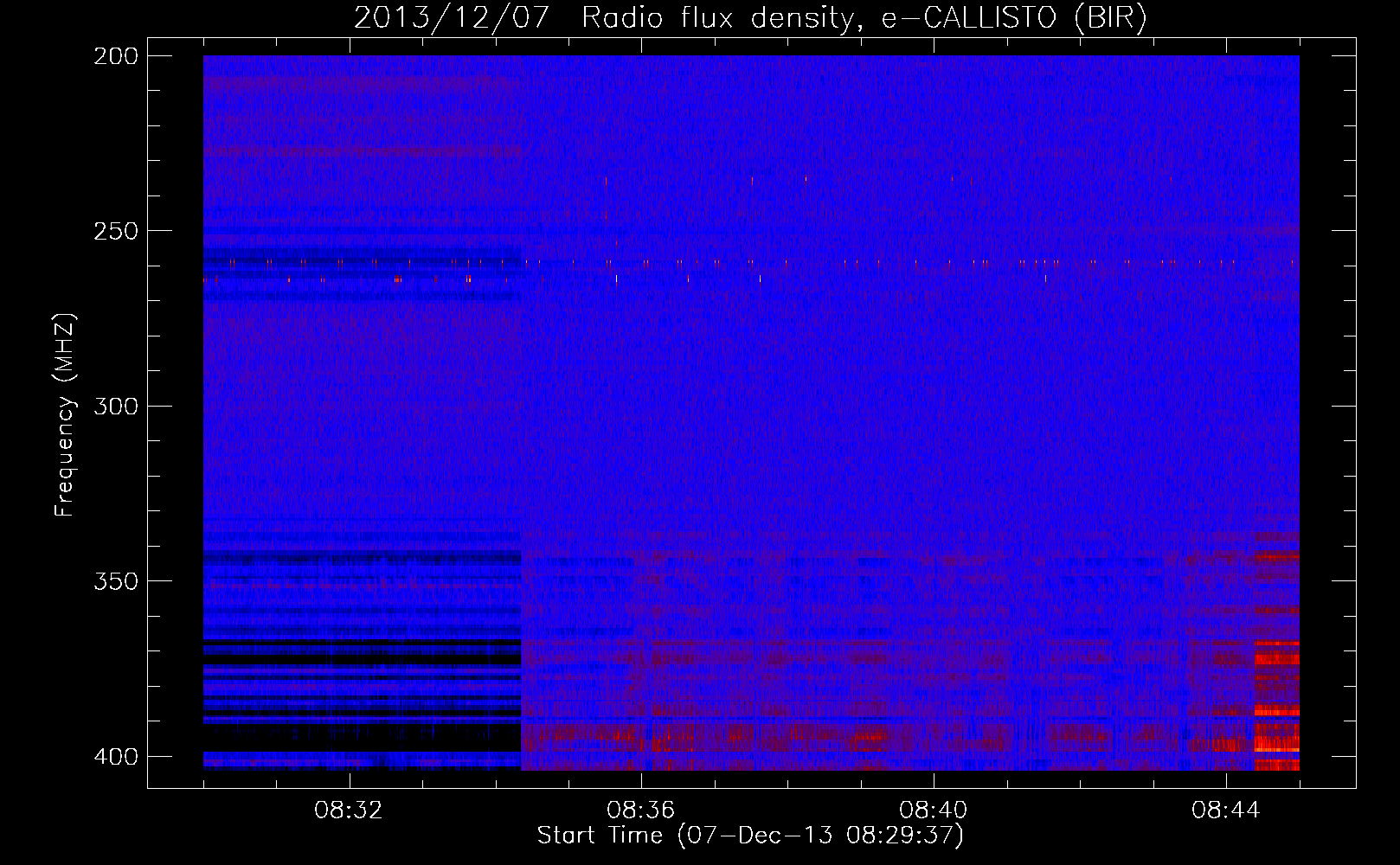The width and height of the screenshot is (1400, 865).
Task: Click the 350 frequency tick label
Action: (115, 580)
